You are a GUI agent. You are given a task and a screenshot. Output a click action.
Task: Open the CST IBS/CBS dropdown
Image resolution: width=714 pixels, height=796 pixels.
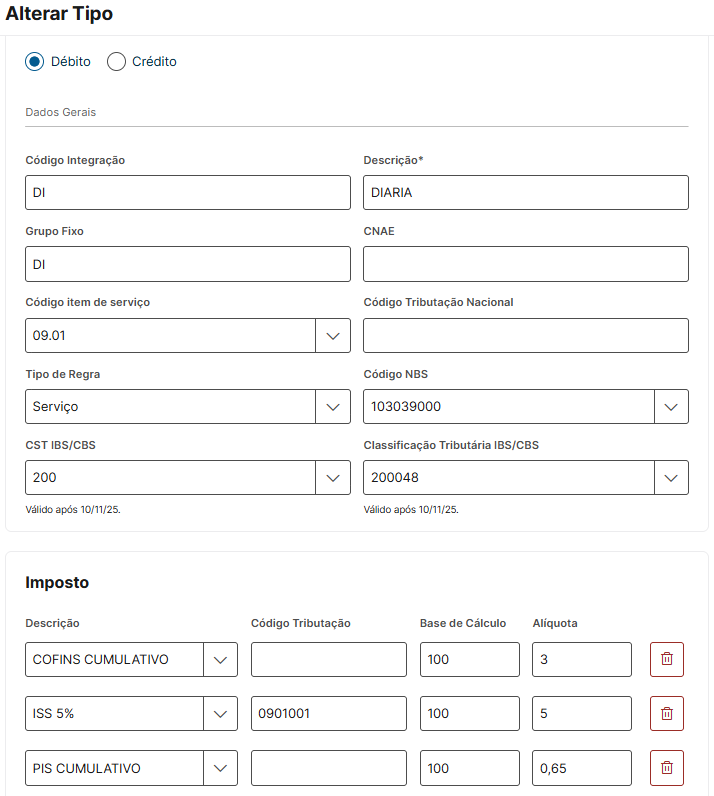tap(333, 478)
